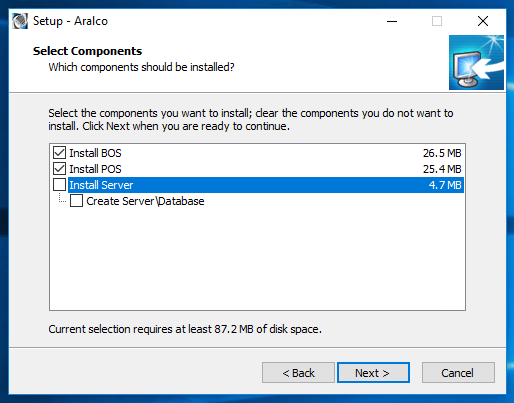Enable the Install Server checkbox
514x403 pixels.
click(x=59, y=185)
